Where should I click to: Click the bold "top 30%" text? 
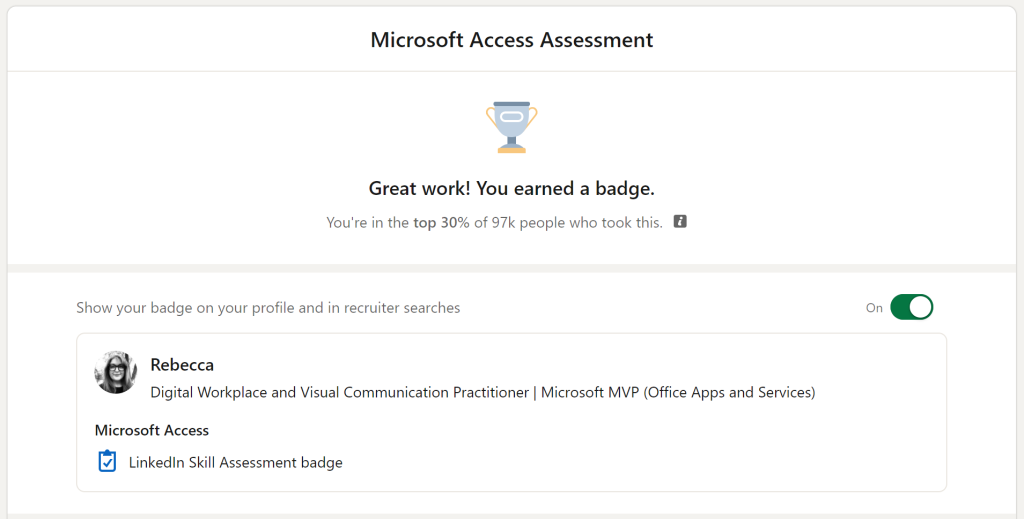(443, 222)
